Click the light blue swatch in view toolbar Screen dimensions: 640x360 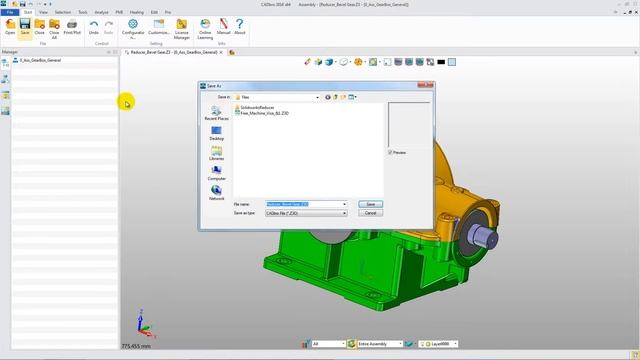click(452, 62)
